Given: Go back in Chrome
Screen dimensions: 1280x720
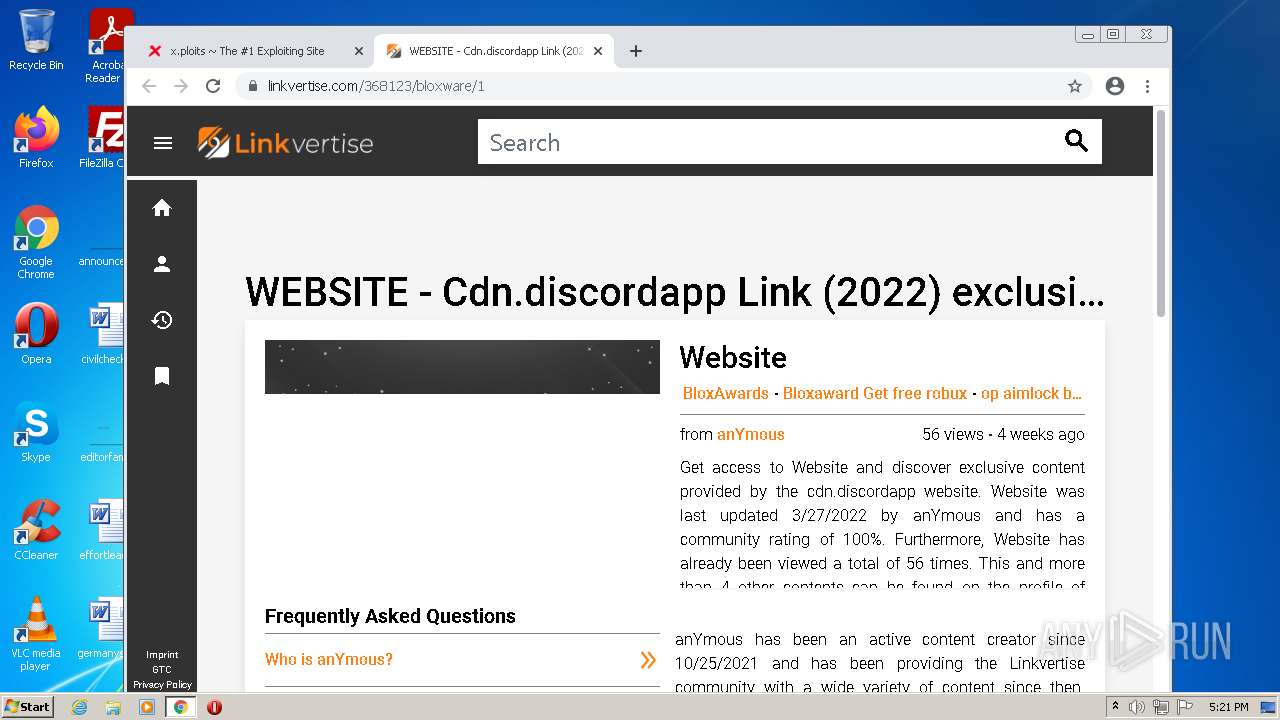Looking at the screenshot, I should tap(149, 86).
